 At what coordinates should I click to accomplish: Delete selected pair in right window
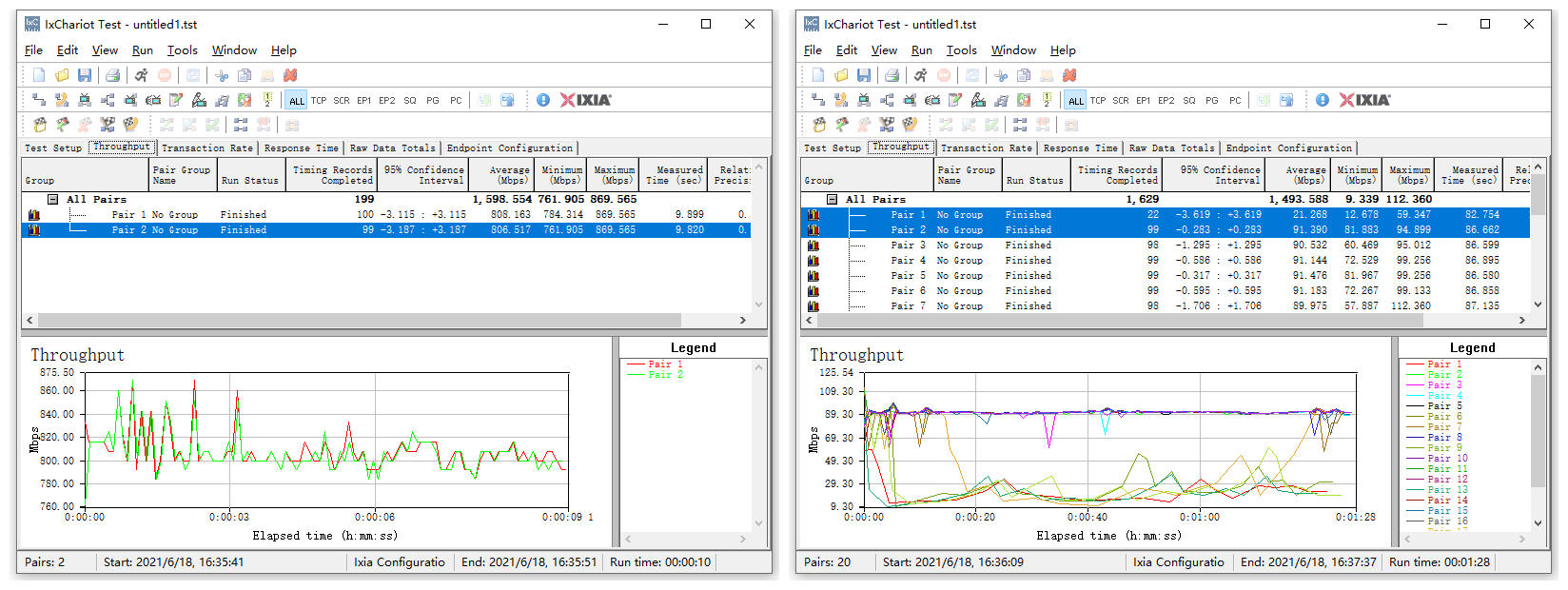(1069, 75)
